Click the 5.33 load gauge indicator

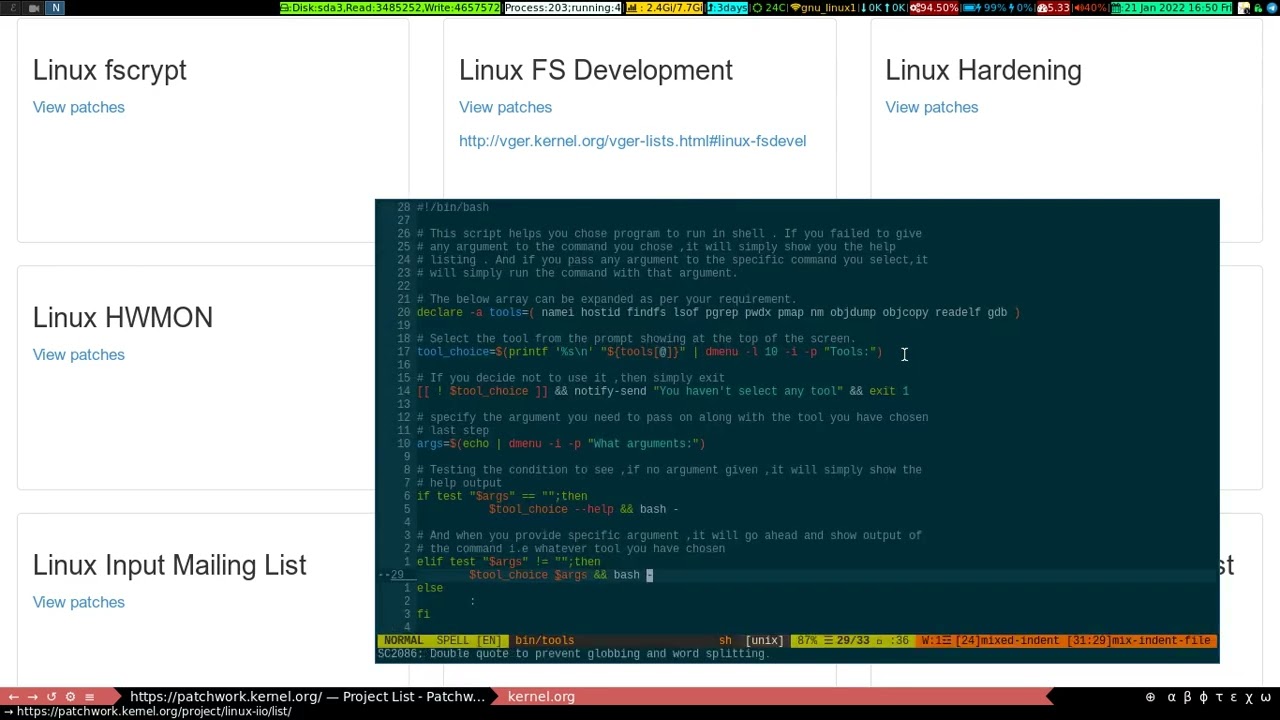1053,8
